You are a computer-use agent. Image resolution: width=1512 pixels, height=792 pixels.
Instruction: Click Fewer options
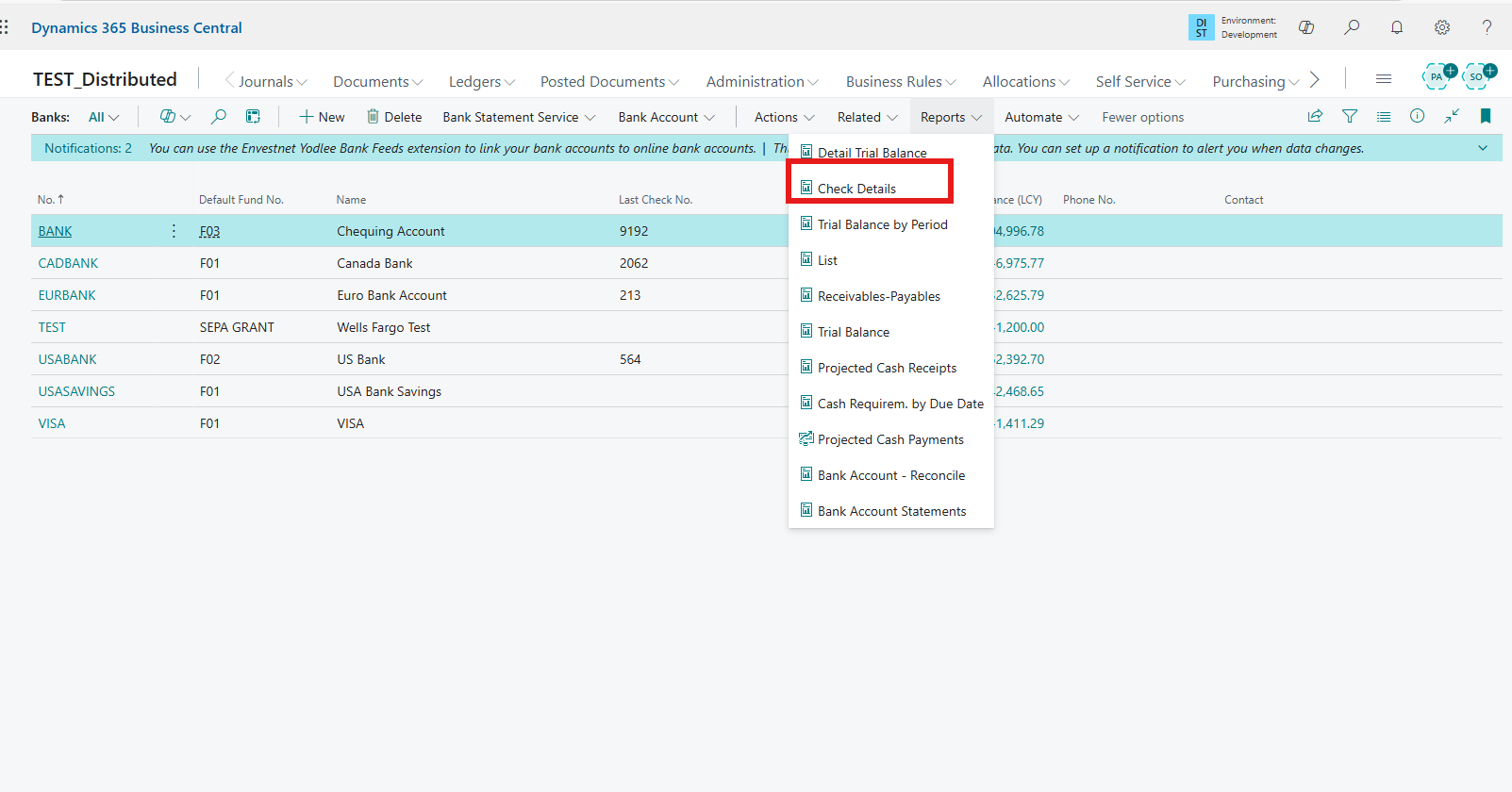coord(1142,117)
